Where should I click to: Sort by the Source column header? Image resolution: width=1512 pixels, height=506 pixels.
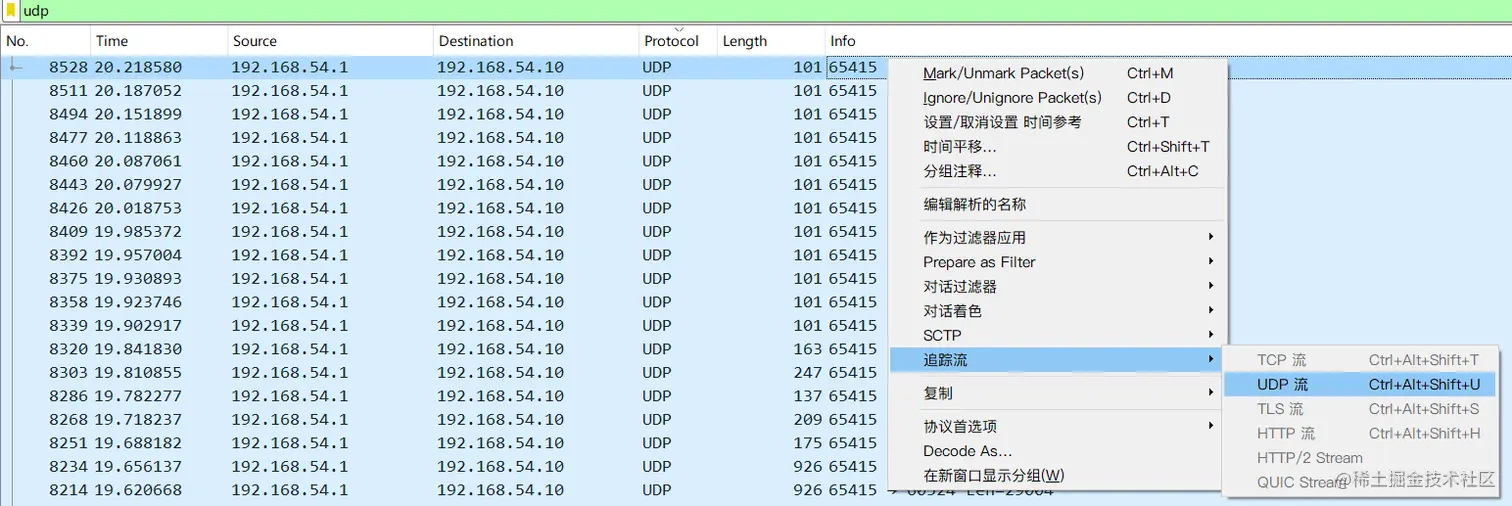330,41
